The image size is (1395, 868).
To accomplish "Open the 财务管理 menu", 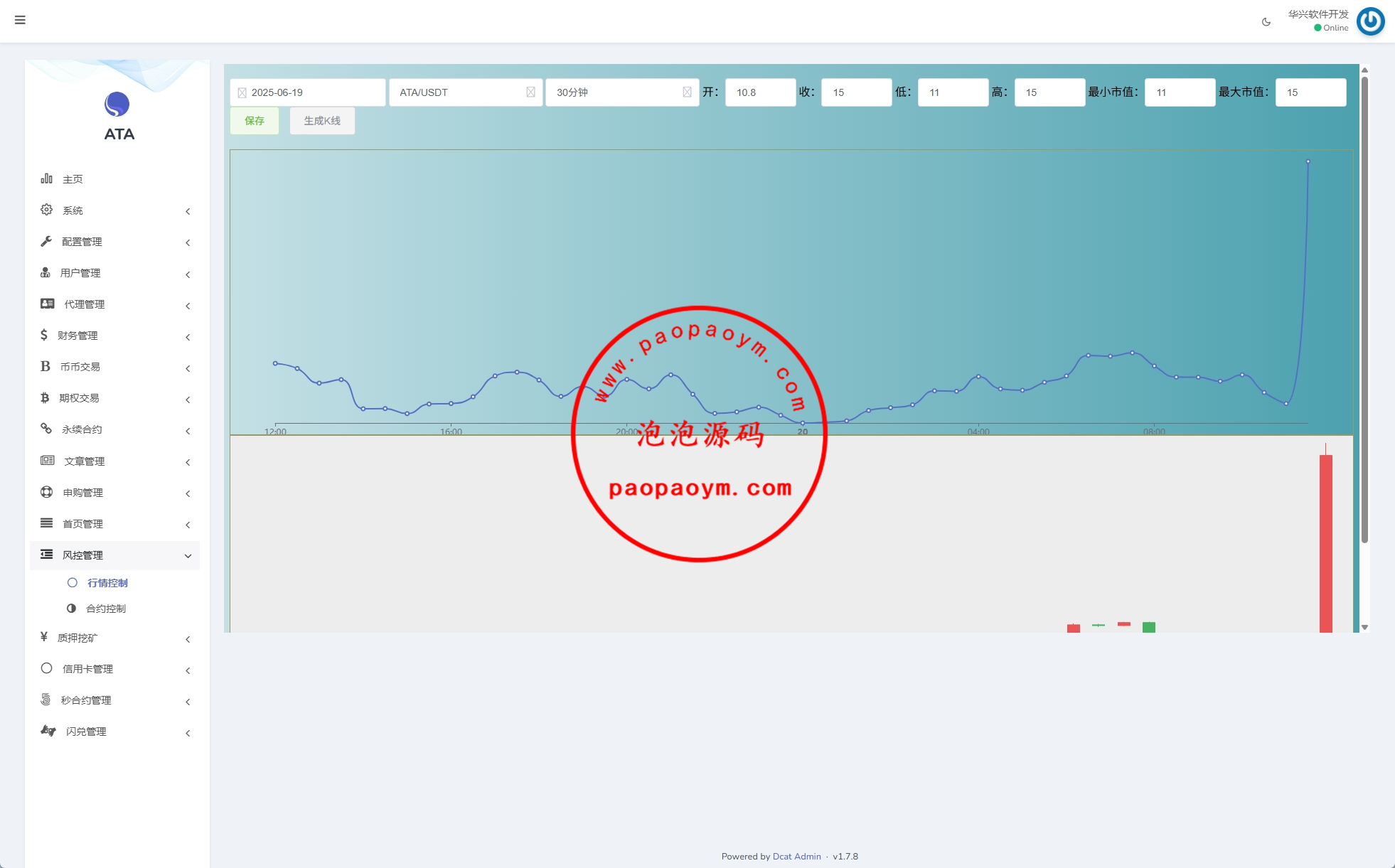I will pos(78,336).
